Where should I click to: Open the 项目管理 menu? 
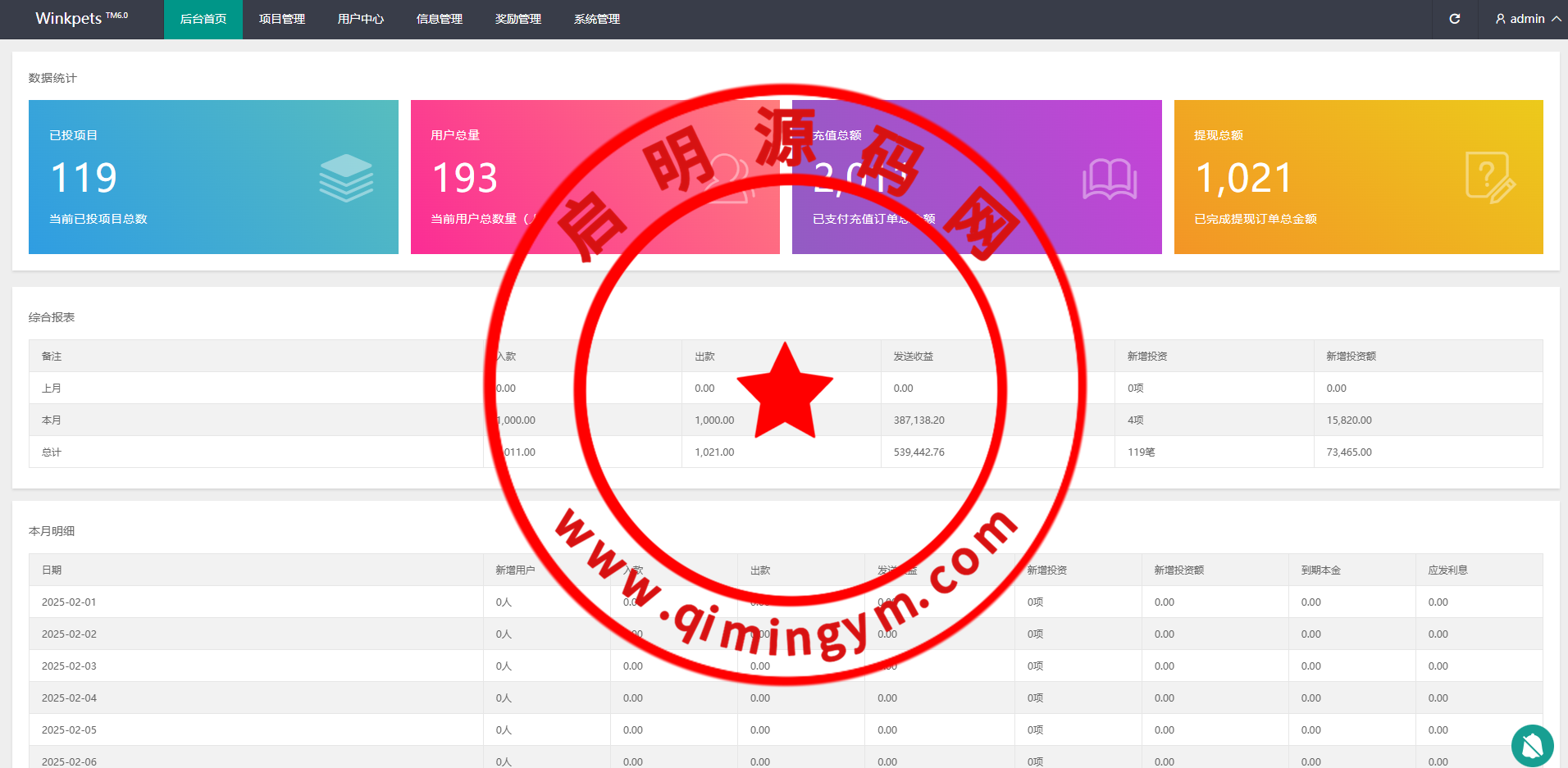click(x=282, y=19)
